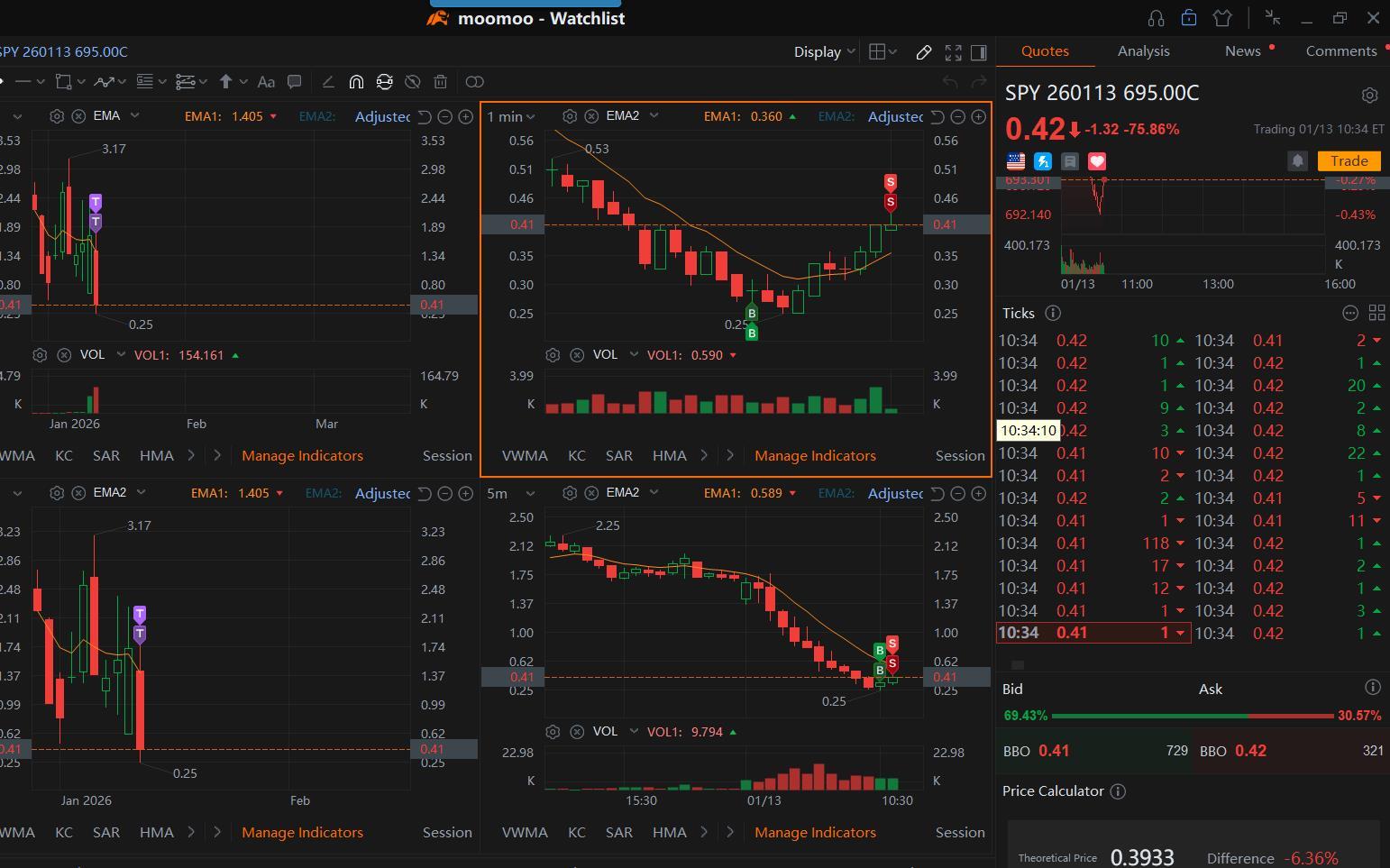Select HMA indicator in 1 min chart

[670, 456]
